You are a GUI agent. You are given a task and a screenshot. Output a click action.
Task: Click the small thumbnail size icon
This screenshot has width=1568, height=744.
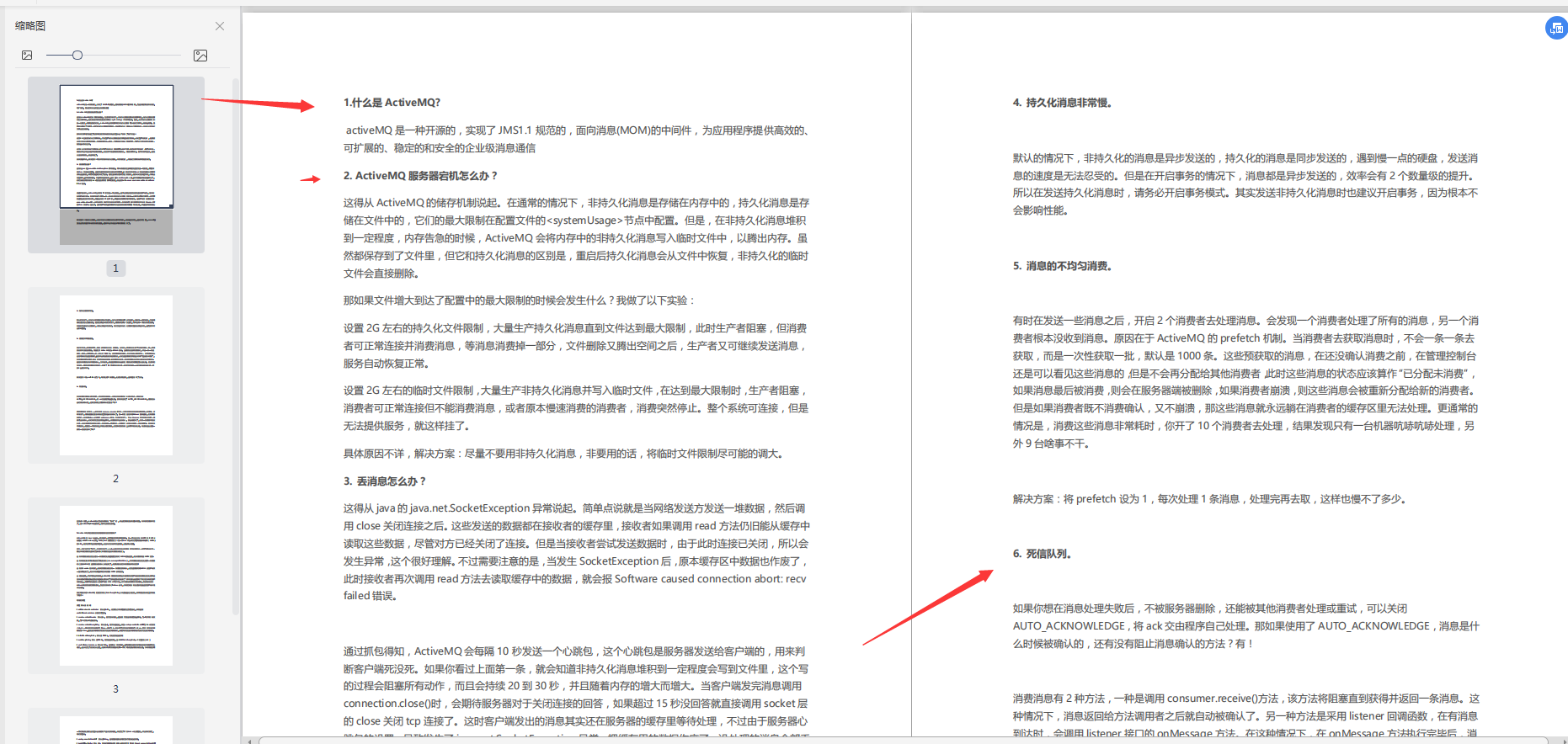point(27,56)
